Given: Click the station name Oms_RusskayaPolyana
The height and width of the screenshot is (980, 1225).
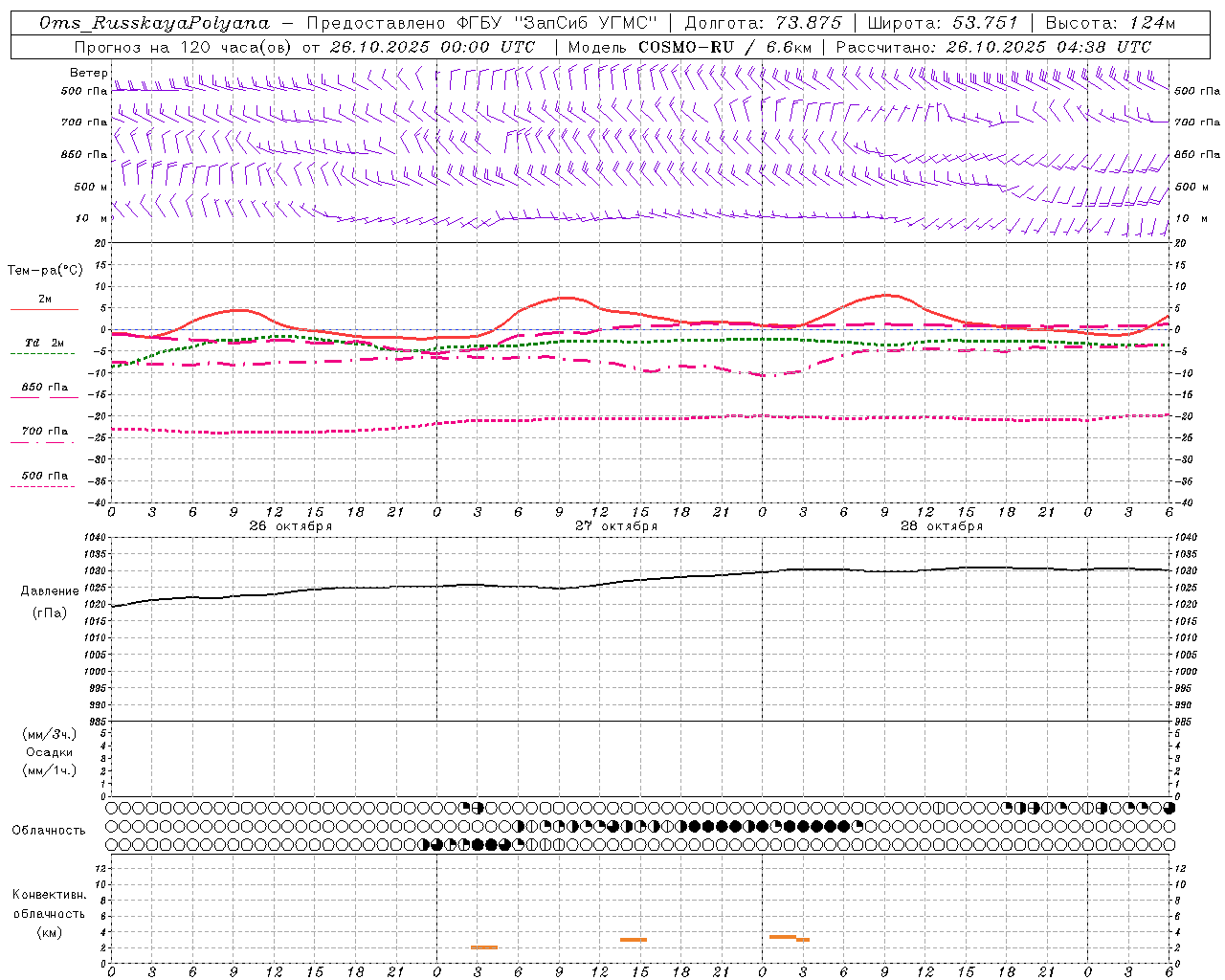Looking at the screenshot, I should pyautogui.click(x=155, y=23).
